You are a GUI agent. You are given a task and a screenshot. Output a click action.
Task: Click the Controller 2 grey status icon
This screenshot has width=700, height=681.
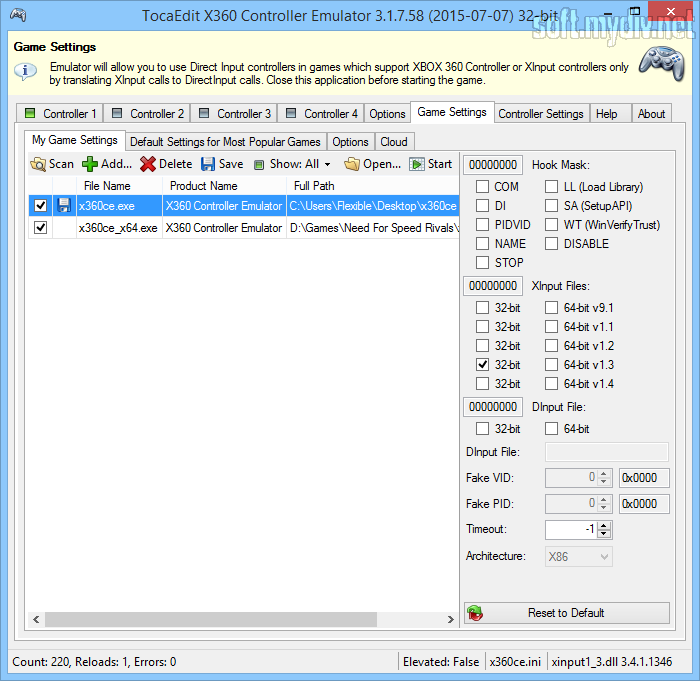coord(117,113)
